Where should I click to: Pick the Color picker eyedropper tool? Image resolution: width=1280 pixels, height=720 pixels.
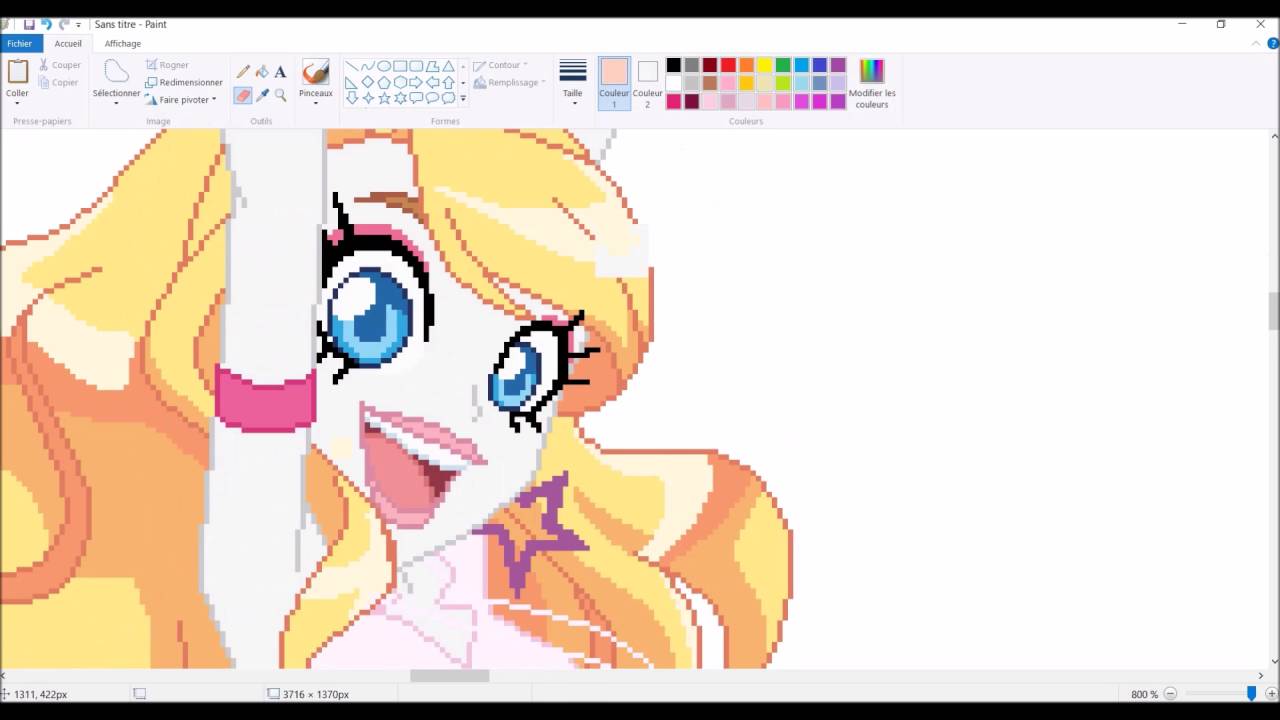pos(262,95)
